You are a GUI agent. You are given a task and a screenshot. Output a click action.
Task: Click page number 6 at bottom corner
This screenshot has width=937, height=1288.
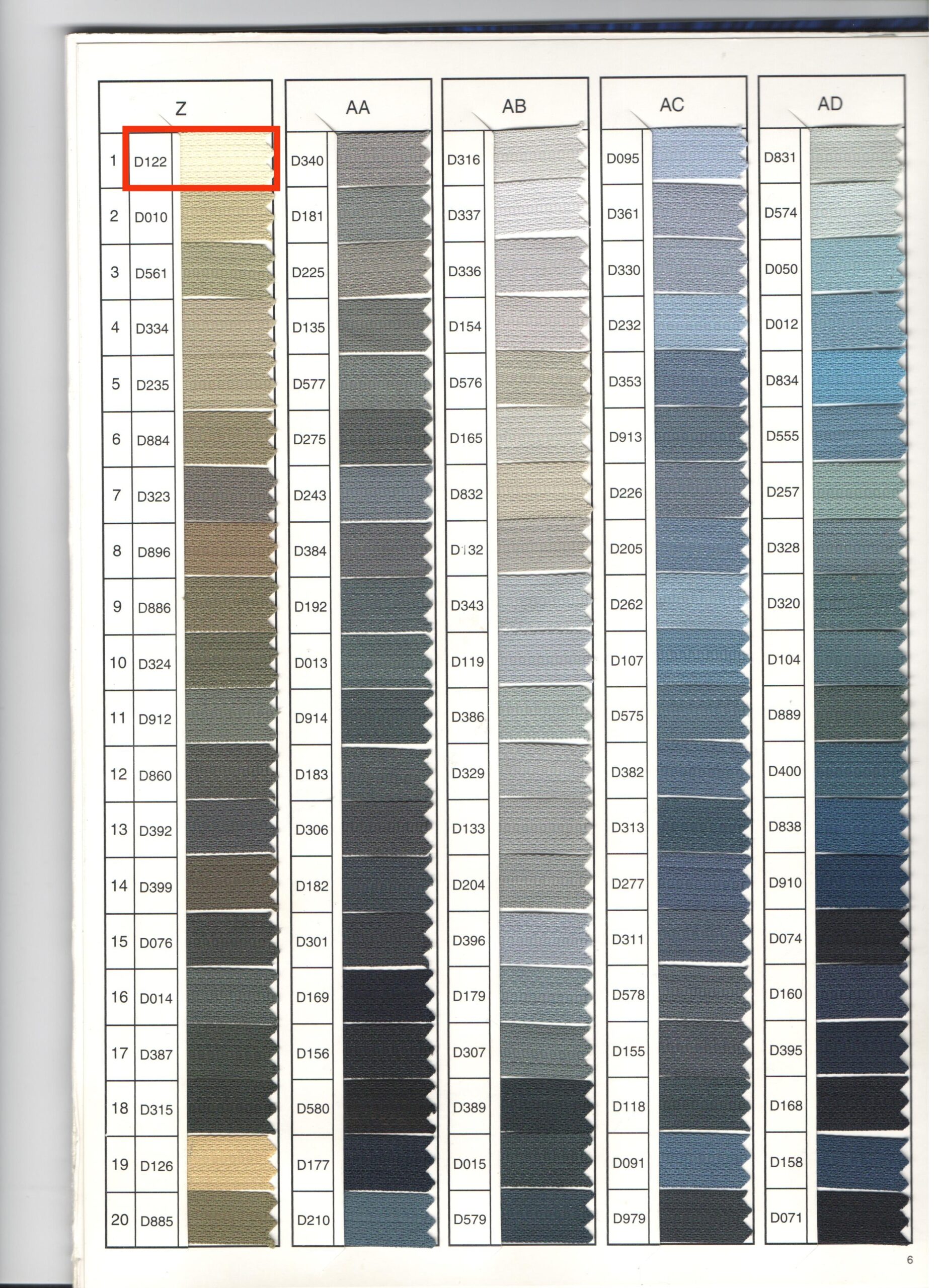pos(910,1260)
